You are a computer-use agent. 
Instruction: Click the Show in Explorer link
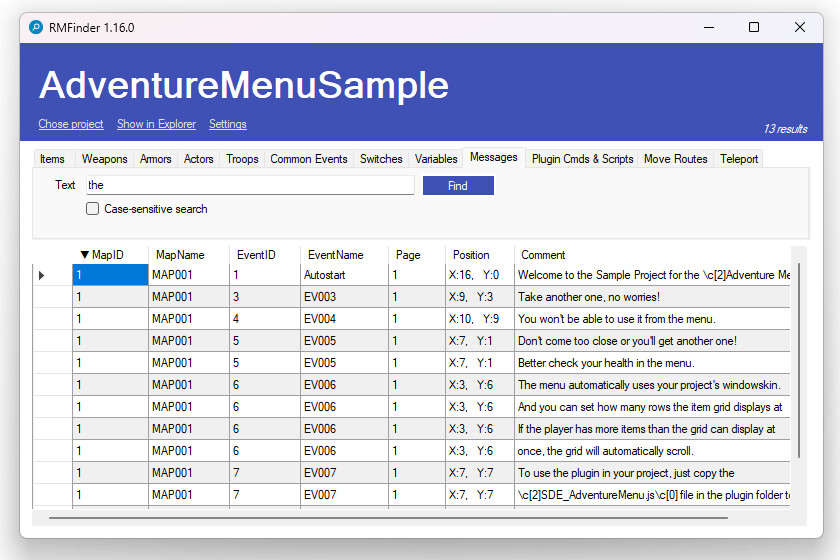157,124
